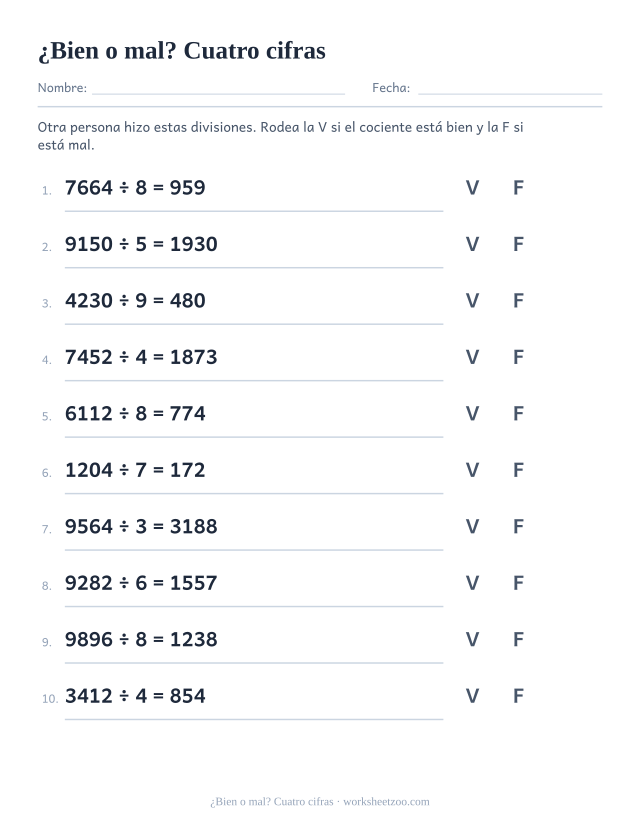This screenshot has width=640, height=829.
Task: Click the equation 9564 ÷ 3 = 3188
Action: pos(141,527)
